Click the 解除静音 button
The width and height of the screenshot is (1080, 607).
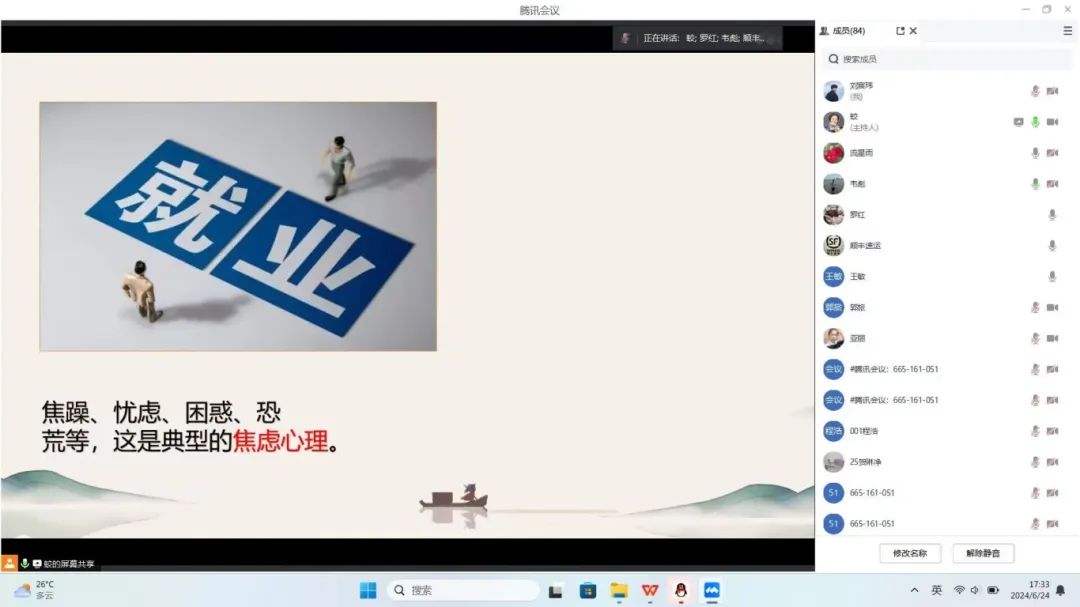tap(983, 553)
